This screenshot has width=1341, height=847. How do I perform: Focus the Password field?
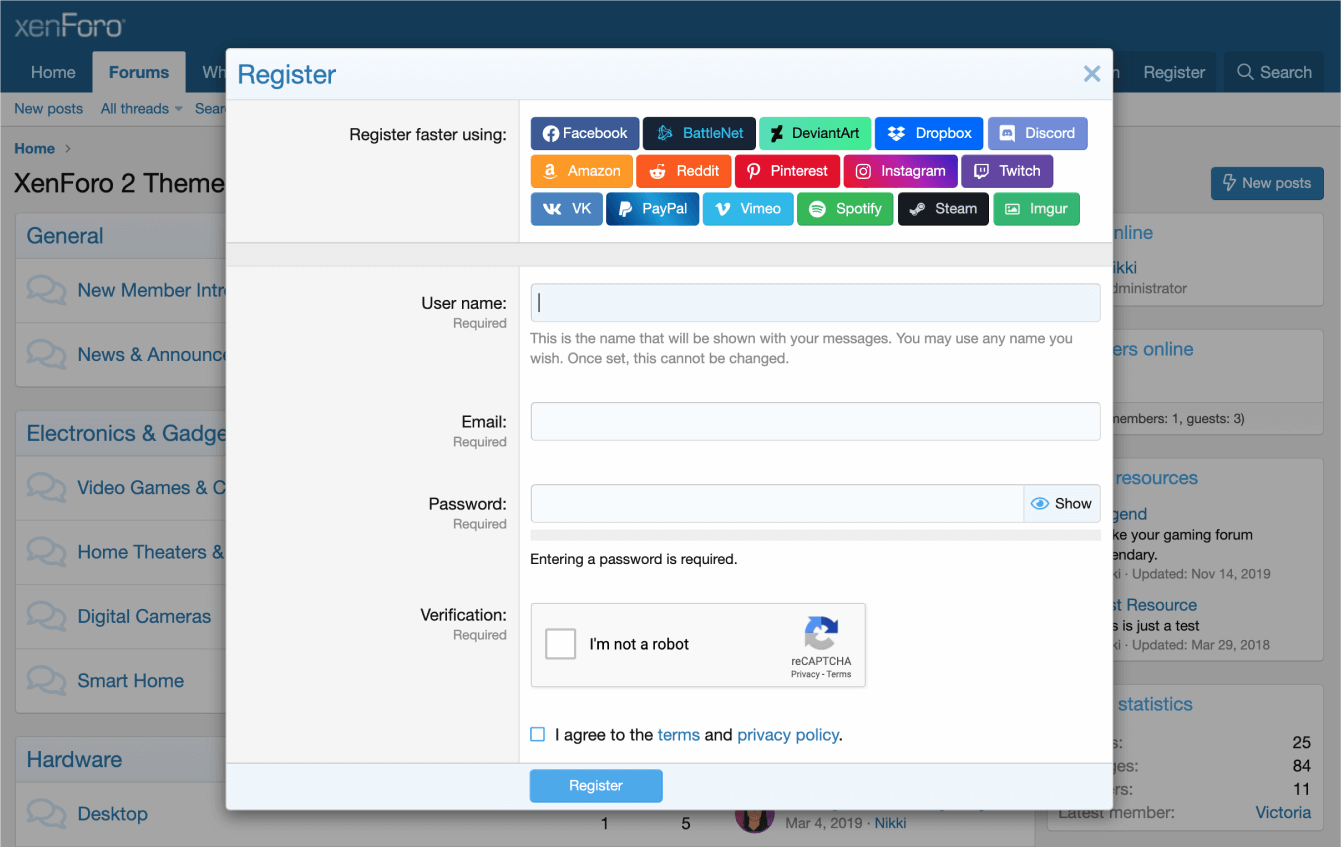pos(777,504)
